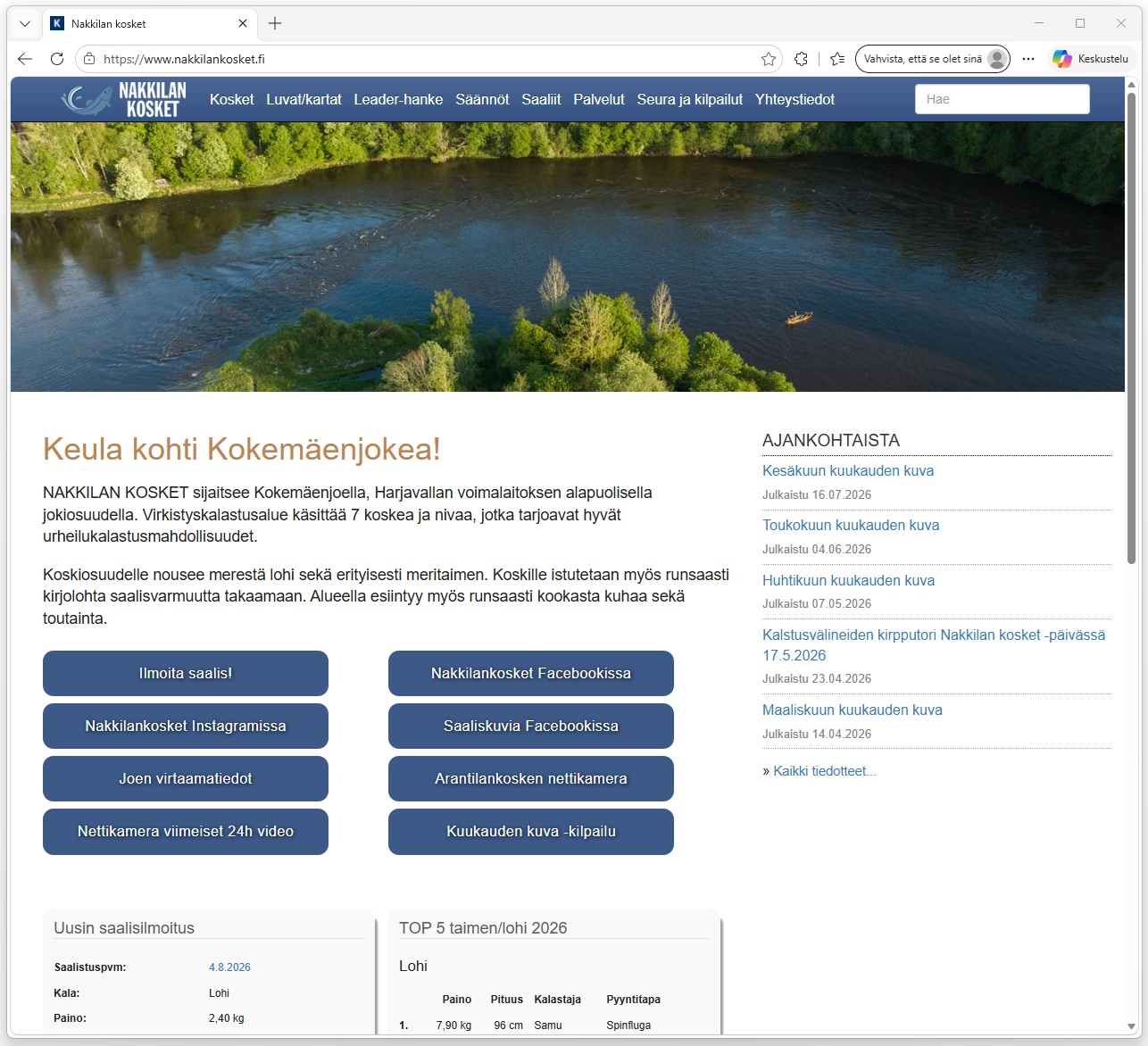Follow the Kaikki tiedotteet link
The height and width of the screenshot is (1046, 1148).
pyautogui.click(x=824, y=771)
